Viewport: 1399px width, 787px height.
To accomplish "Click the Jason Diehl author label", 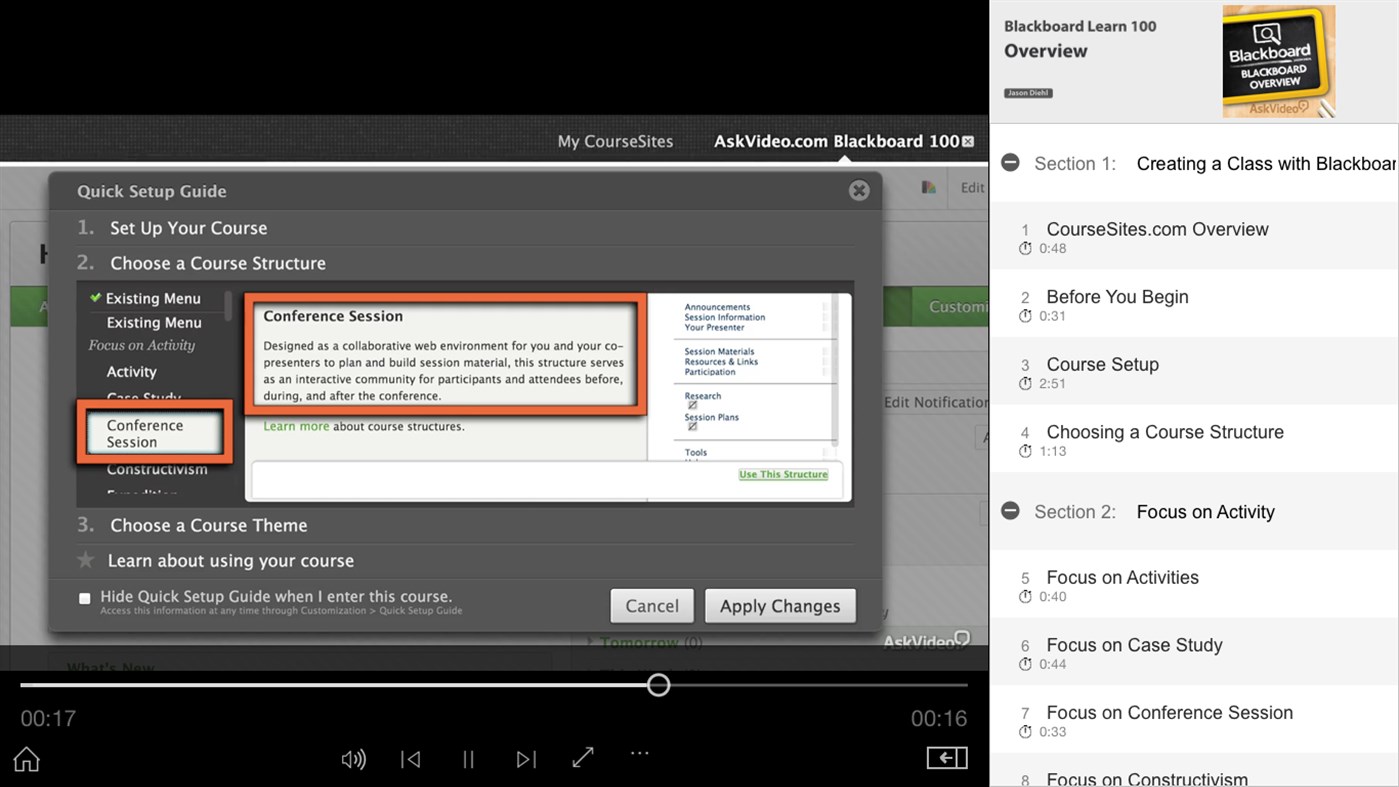I will click(1028, 93).
